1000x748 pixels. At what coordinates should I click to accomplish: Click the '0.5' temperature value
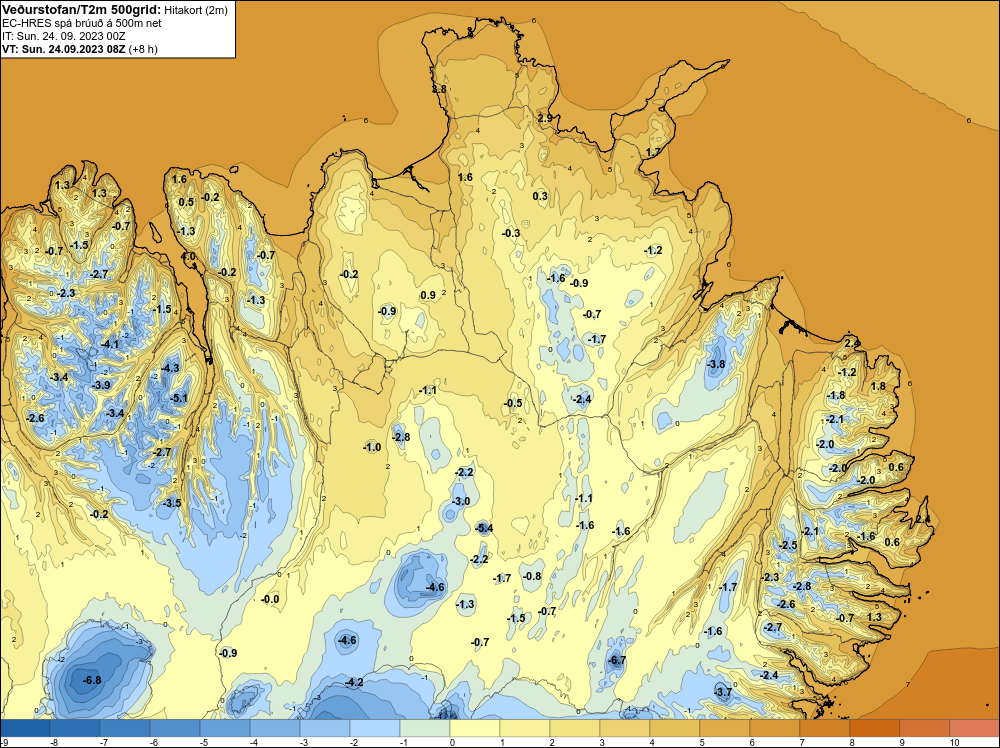(x=186, y=202)
